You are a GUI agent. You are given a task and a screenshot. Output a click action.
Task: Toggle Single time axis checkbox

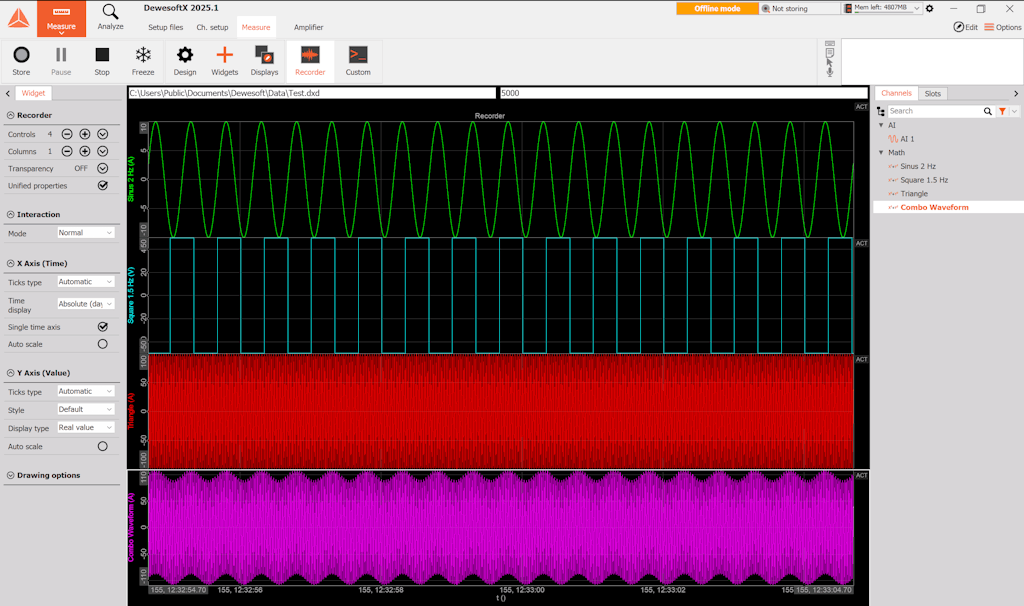(x=103, y=327)
